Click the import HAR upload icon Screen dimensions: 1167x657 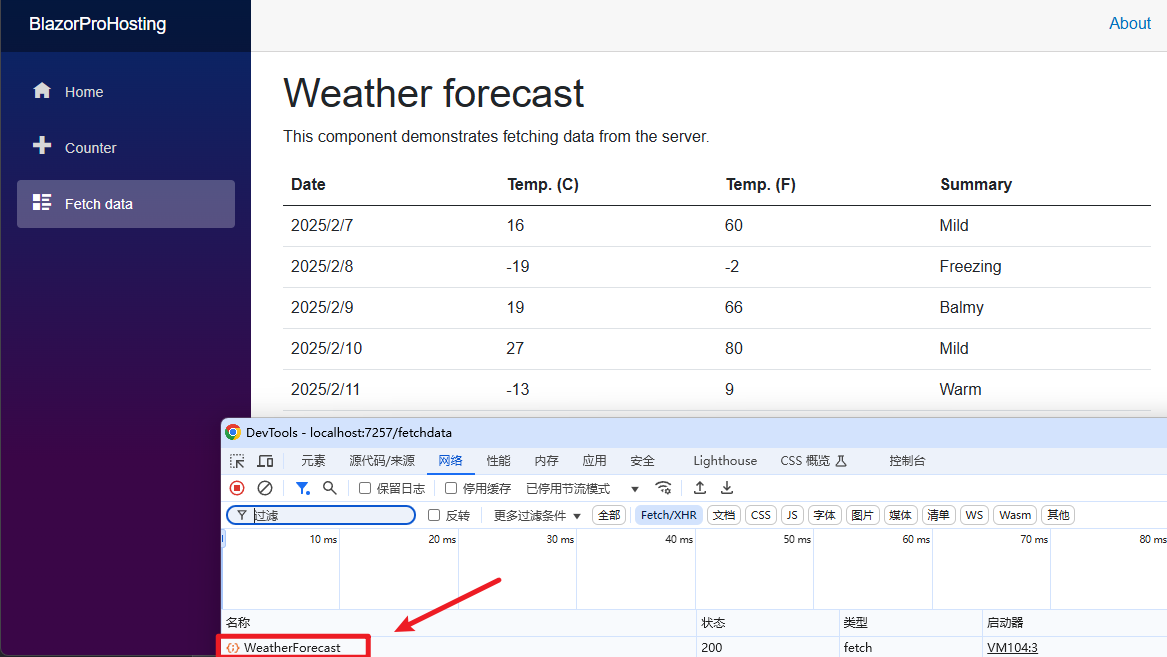tap(700, 488)
